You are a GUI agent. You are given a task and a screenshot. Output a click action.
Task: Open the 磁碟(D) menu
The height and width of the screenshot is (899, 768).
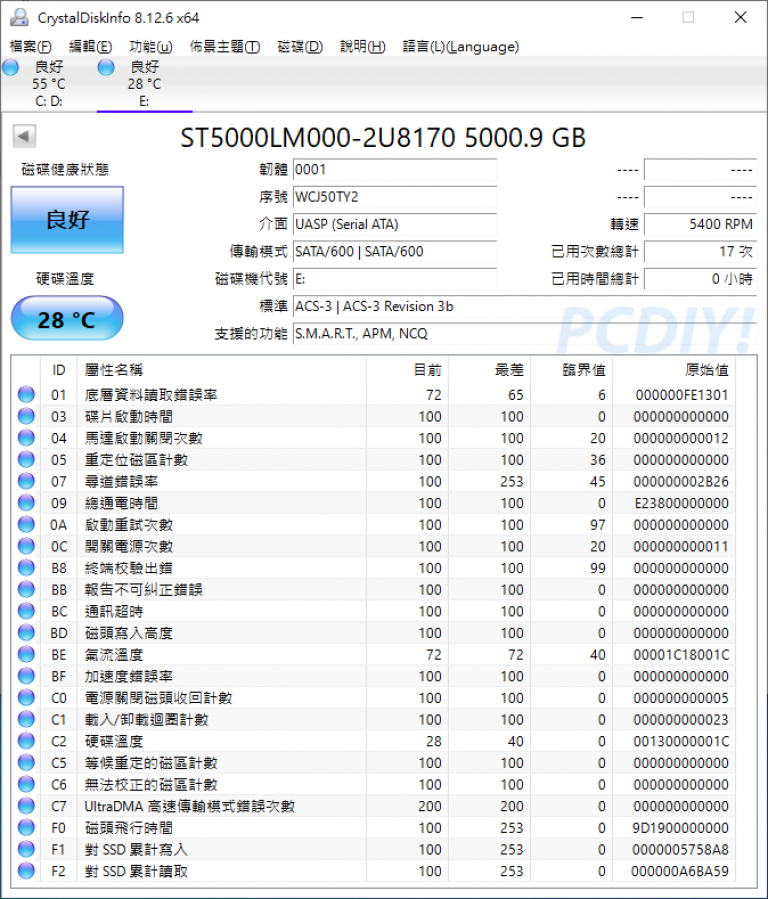pyautogui.click(x=300, y=46)
